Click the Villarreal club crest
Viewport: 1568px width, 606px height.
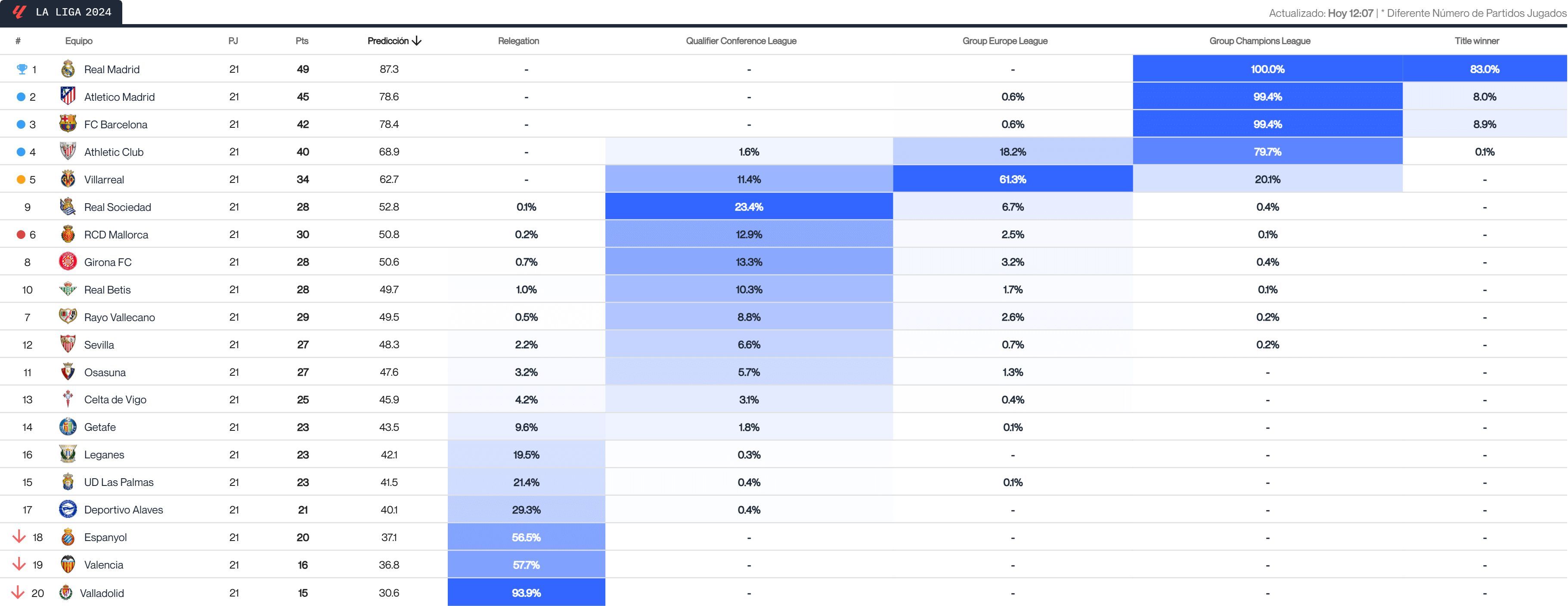[68, 179]
